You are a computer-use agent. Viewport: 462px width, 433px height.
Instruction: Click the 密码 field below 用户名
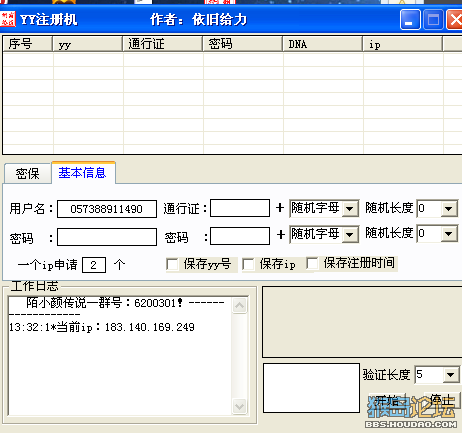(x=107, y=237)
